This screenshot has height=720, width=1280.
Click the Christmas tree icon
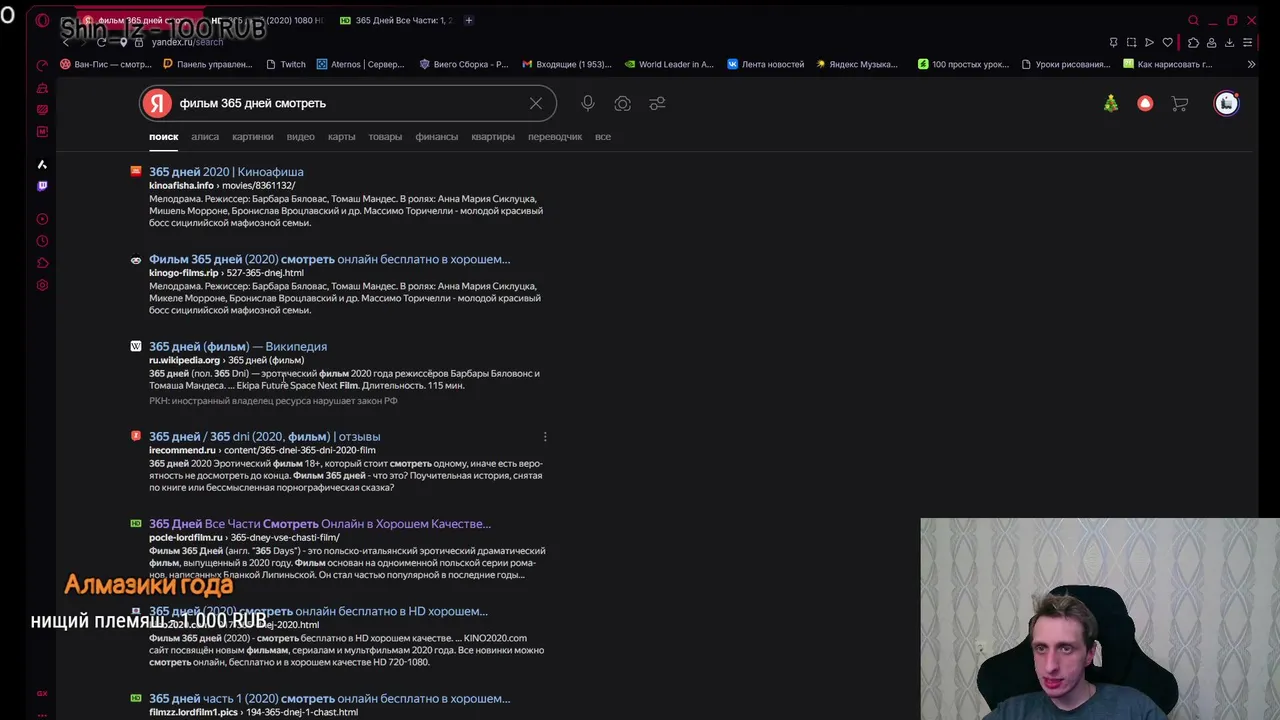click(1111, 103)
